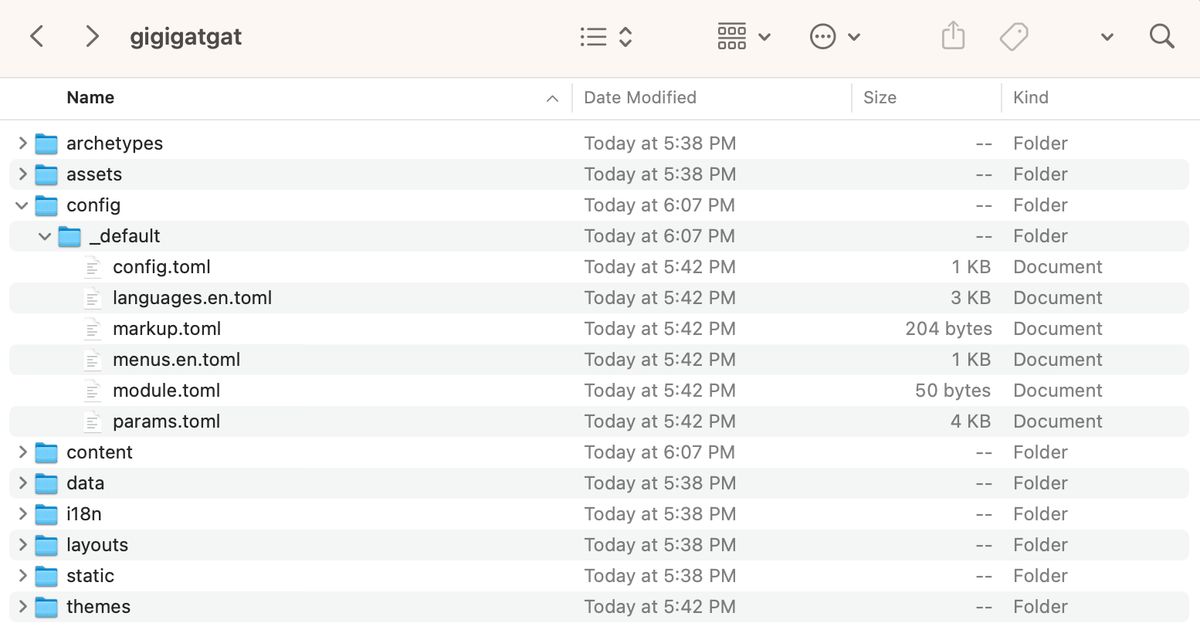
Task: Select the config.toml document icon
Action: tap(93, 267)
